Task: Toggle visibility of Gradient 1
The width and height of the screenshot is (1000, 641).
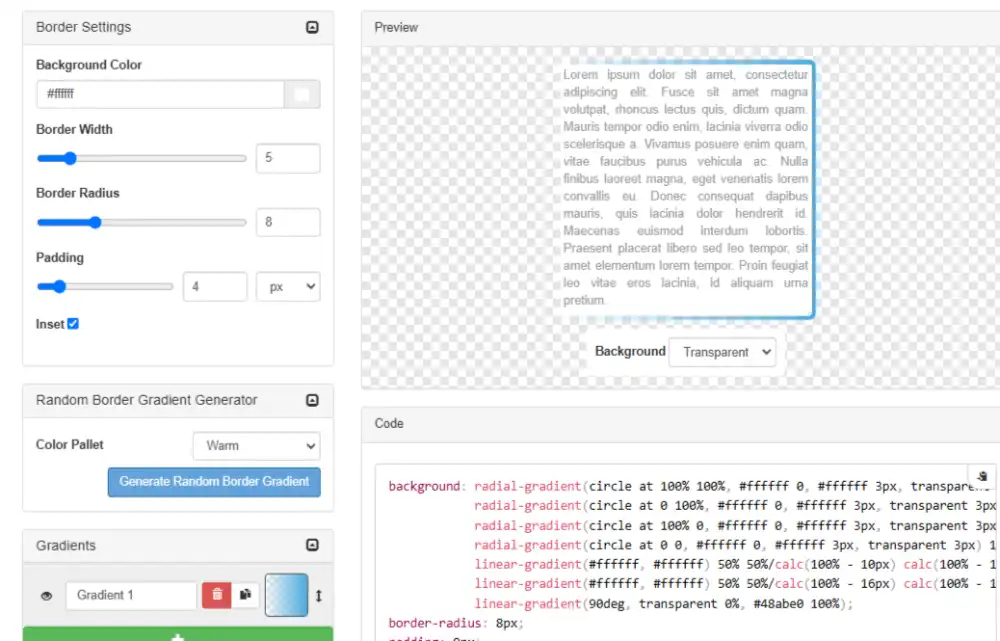Action: (x=47, y=596)
